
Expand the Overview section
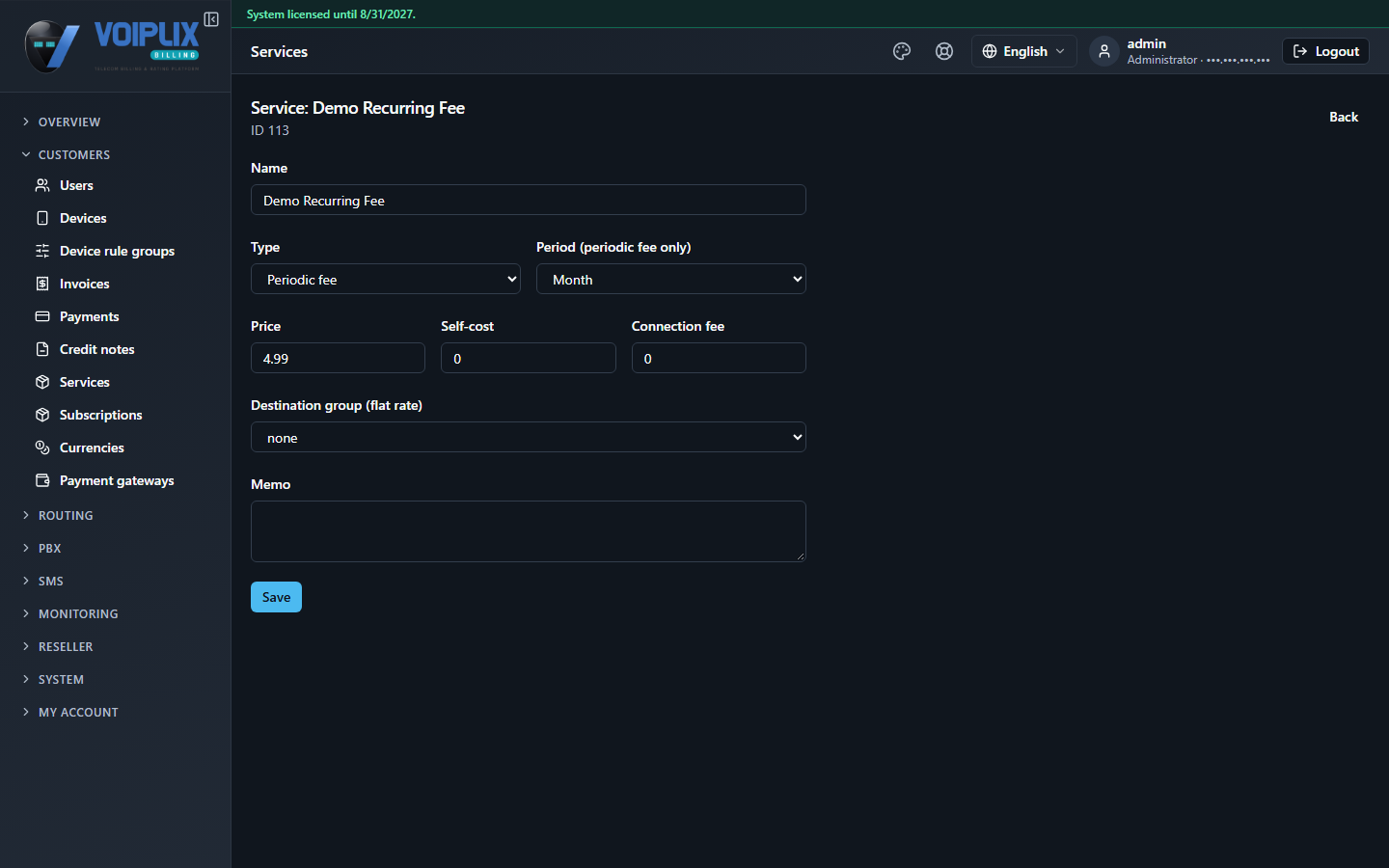point(69,122)
